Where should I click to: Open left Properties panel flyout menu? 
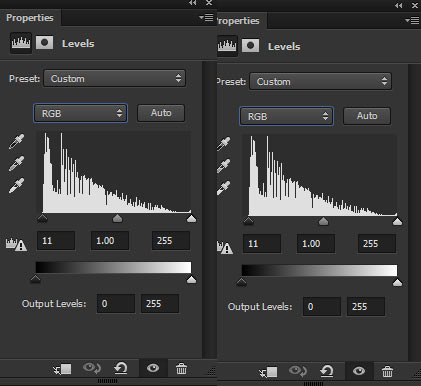pos(206,17)
